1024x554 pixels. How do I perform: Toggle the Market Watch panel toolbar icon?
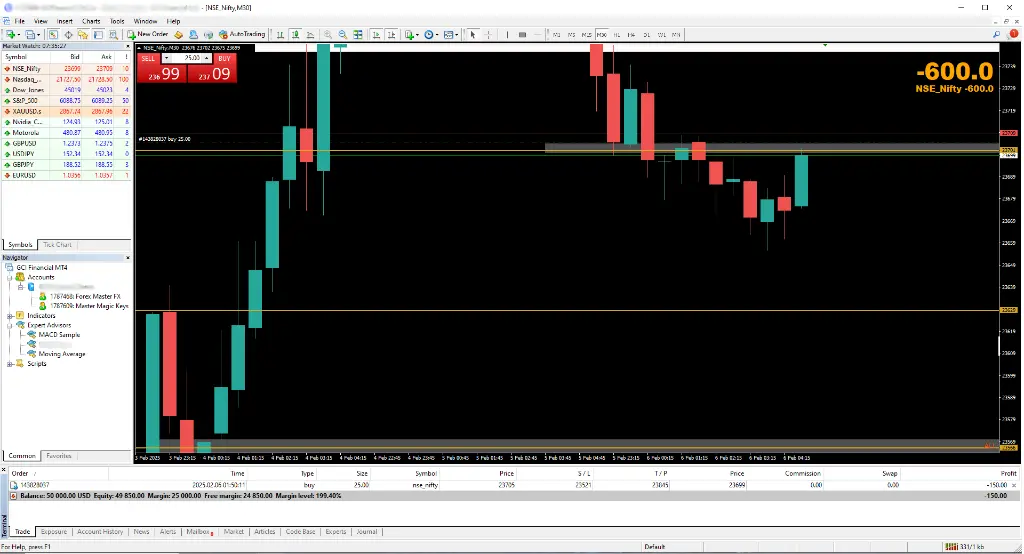(x=53, y=34)
